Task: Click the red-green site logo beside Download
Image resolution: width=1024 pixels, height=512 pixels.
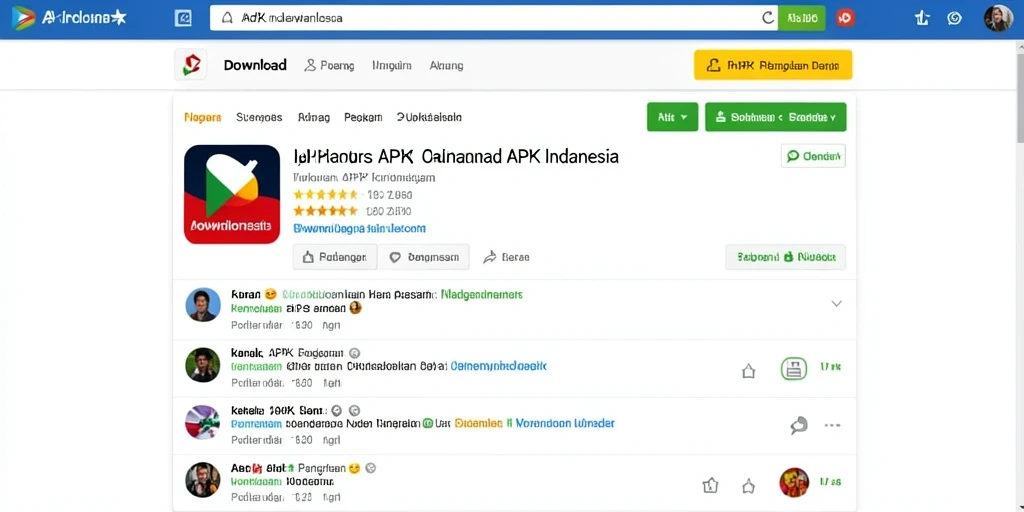Action: pyautogui.click(x=191, y=65)
